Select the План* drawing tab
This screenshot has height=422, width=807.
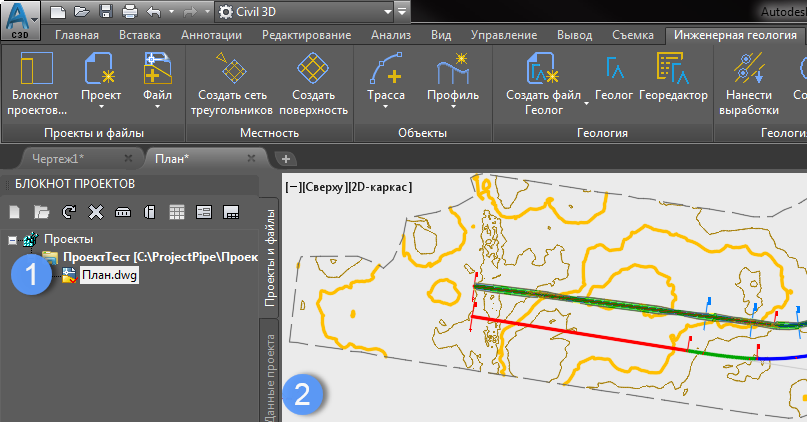pos(172,159)
